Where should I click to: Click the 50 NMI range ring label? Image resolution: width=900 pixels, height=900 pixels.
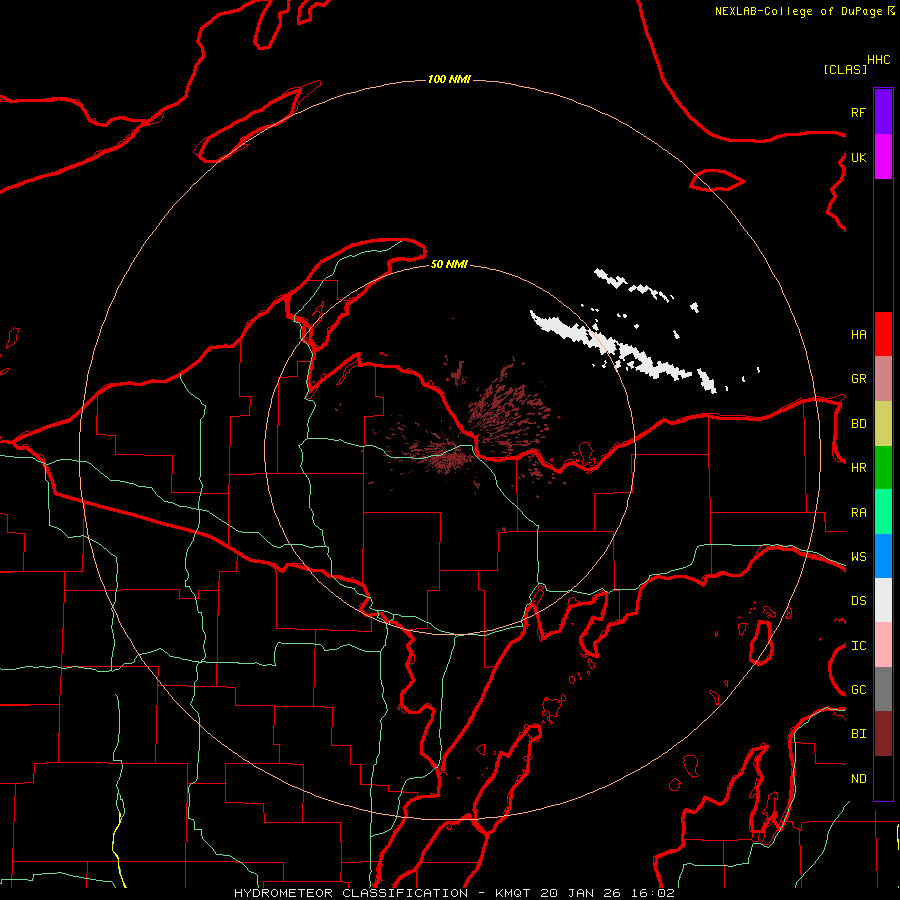point(449,264)
